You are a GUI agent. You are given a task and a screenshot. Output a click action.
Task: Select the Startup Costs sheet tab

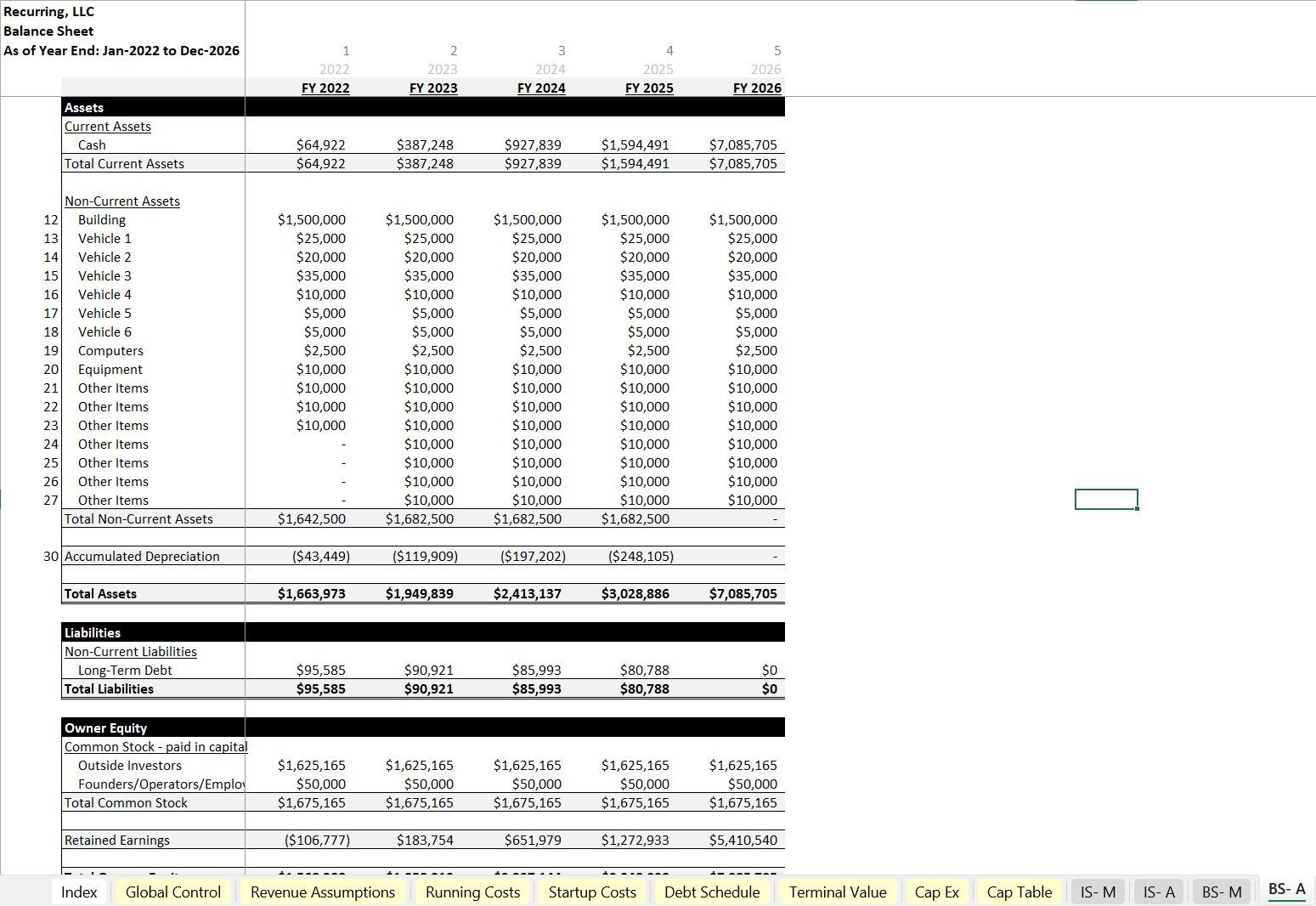592,892
